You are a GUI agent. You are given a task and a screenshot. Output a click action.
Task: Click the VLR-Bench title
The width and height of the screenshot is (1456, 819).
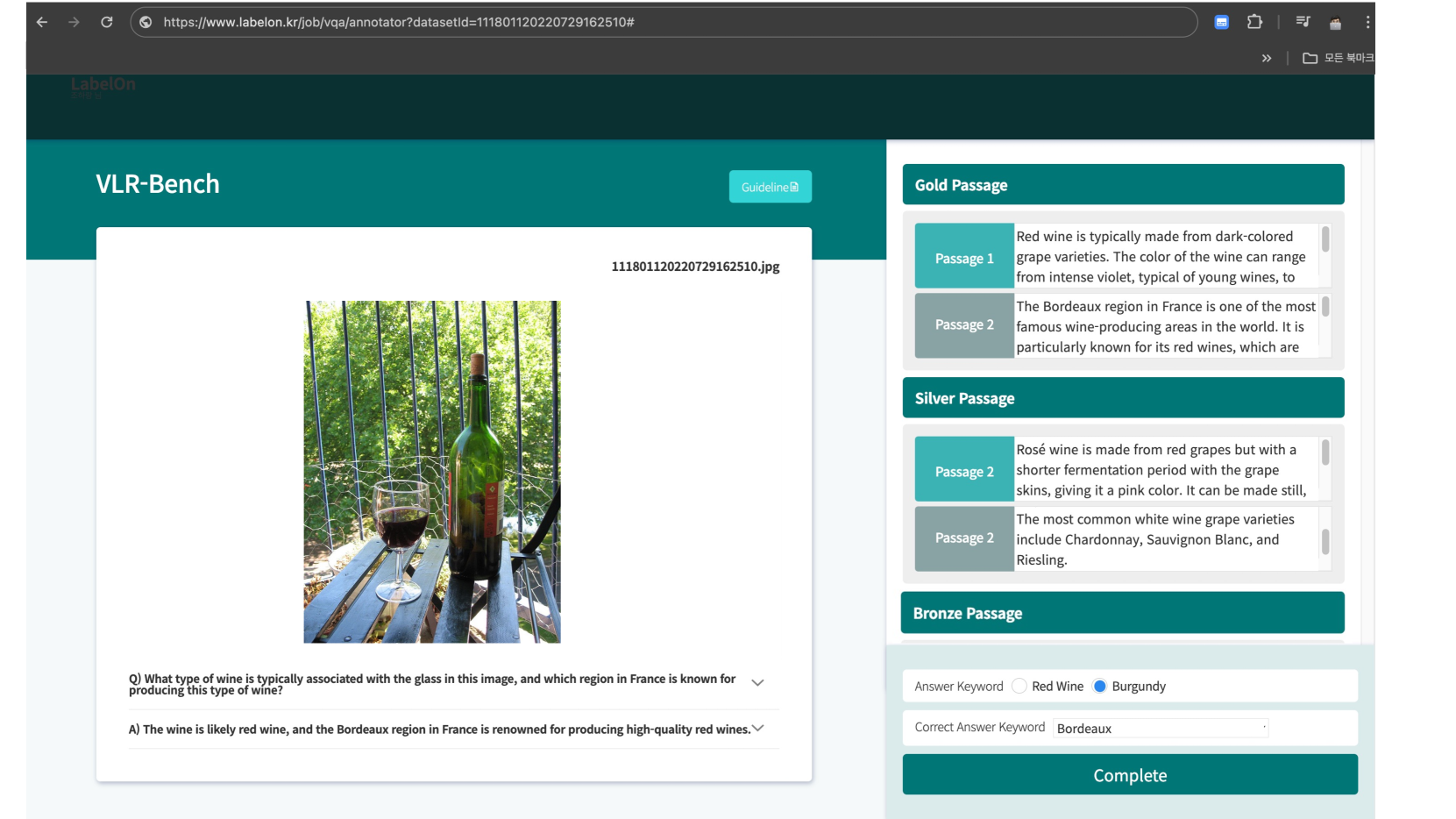click(x=158, y=184)
